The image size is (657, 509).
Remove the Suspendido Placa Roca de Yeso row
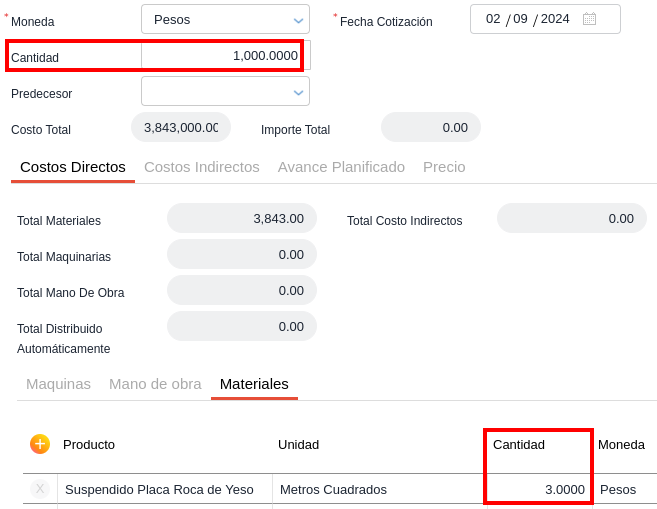(40, 489)
